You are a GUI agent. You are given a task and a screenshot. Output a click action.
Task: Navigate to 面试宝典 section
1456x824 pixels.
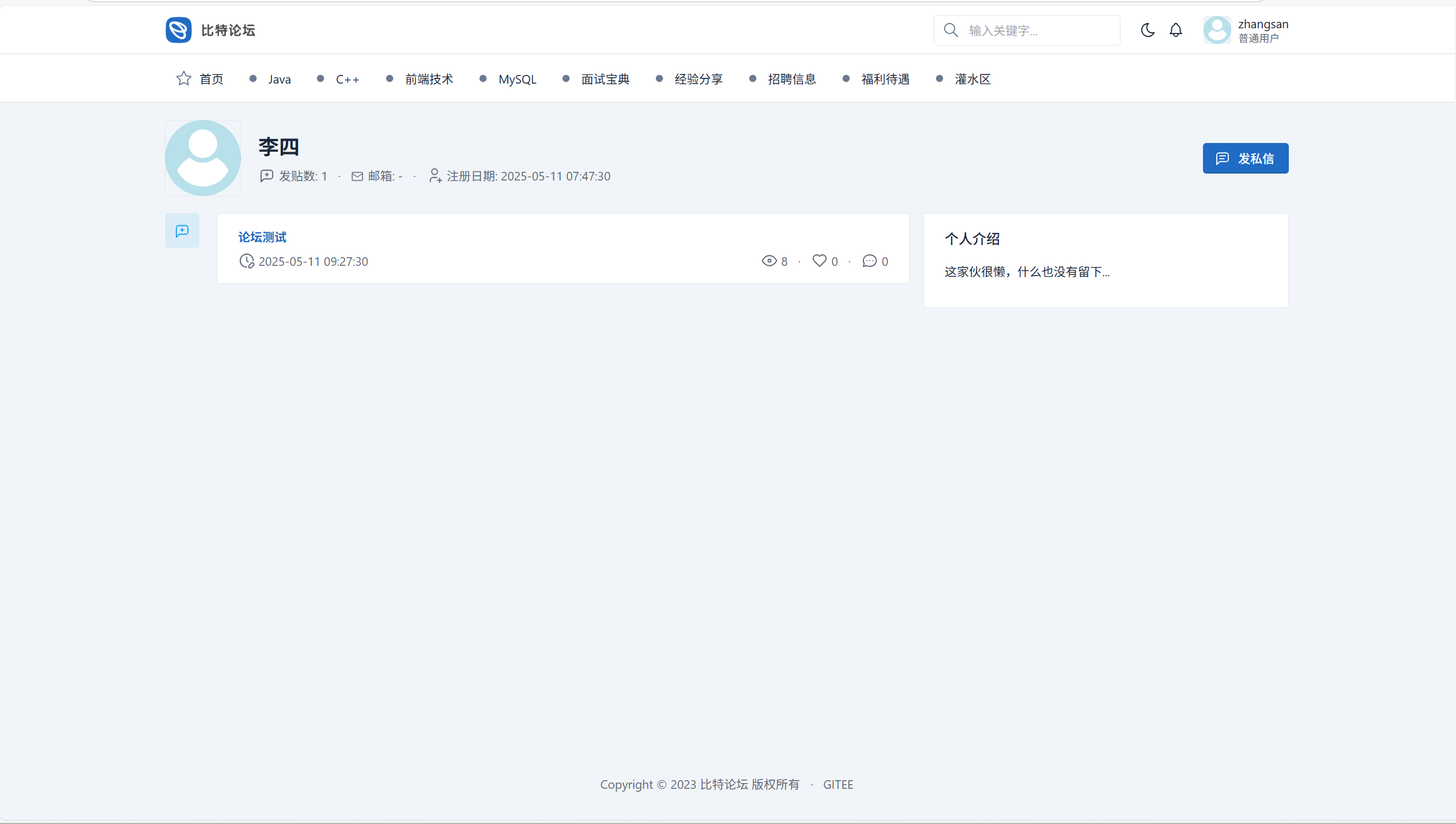click(x=605, y=79)
